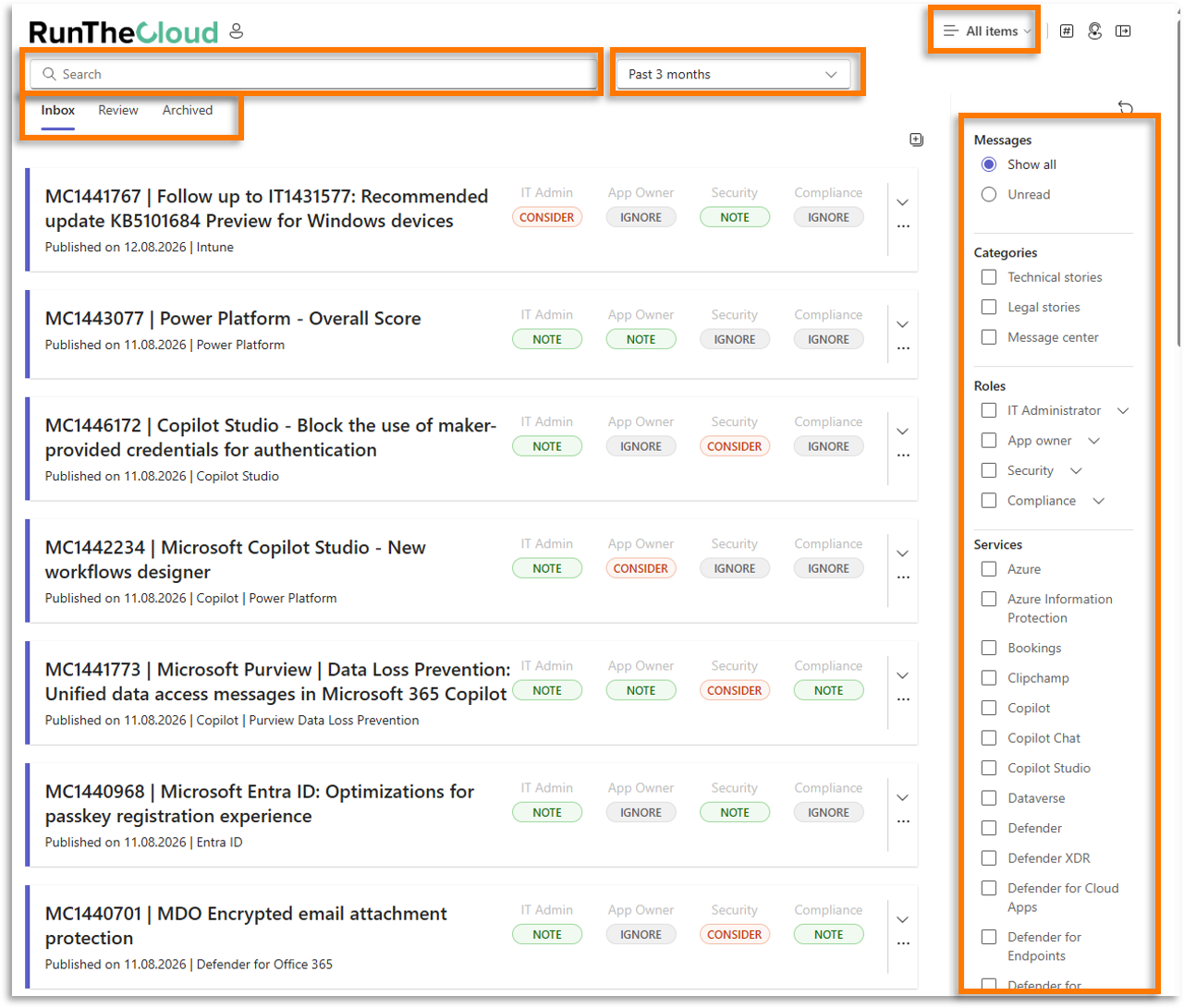Switch to the Inbox tab
This screenshot has height=1008, width=1184.
57,111
